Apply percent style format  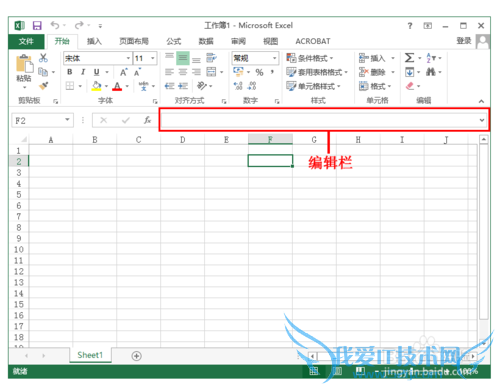point(259,72)
